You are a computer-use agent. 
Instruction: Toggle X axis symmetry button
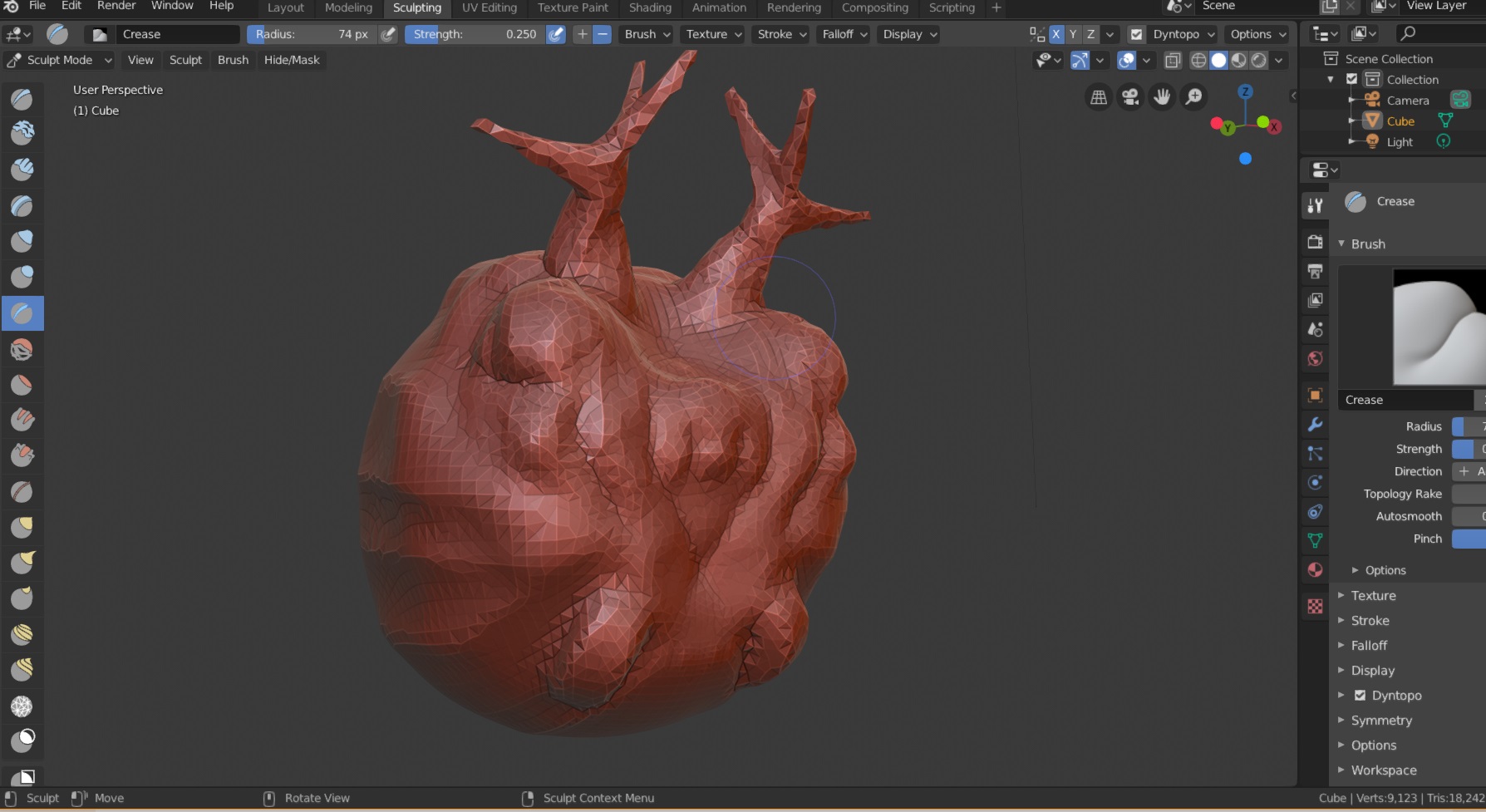[x=1055, y=34]
